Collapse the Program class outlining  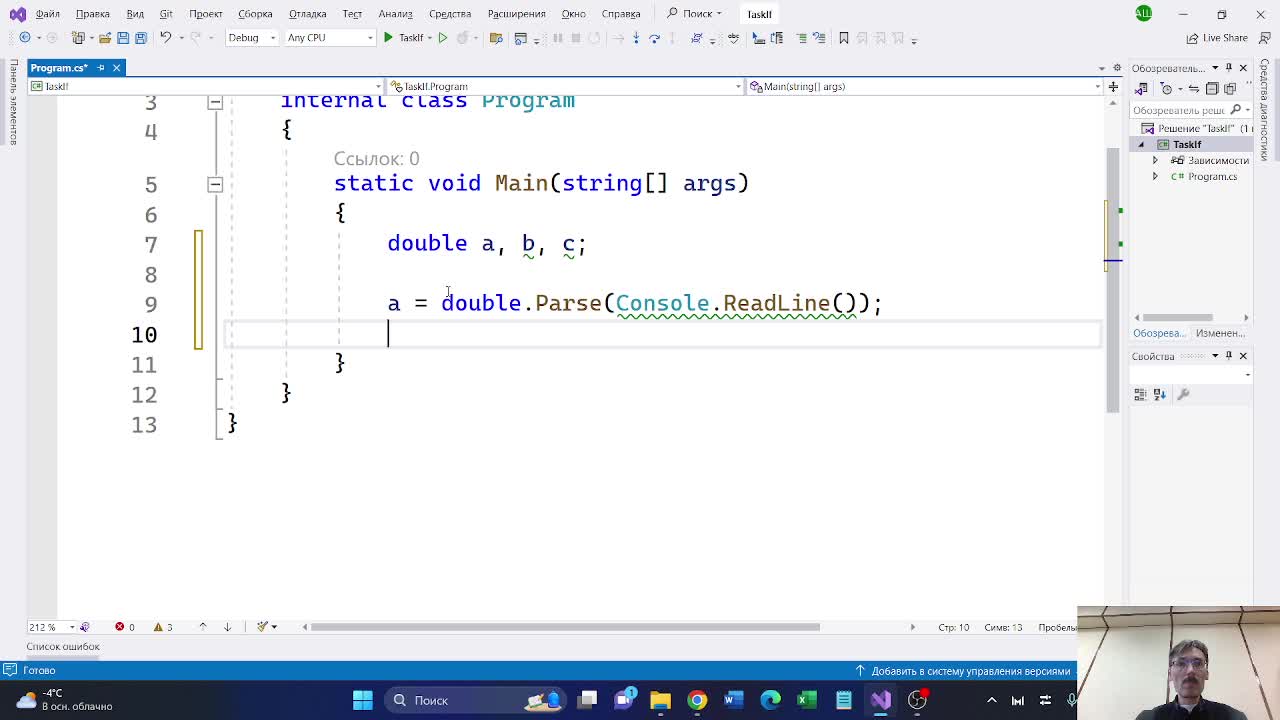tap(215, 102)
